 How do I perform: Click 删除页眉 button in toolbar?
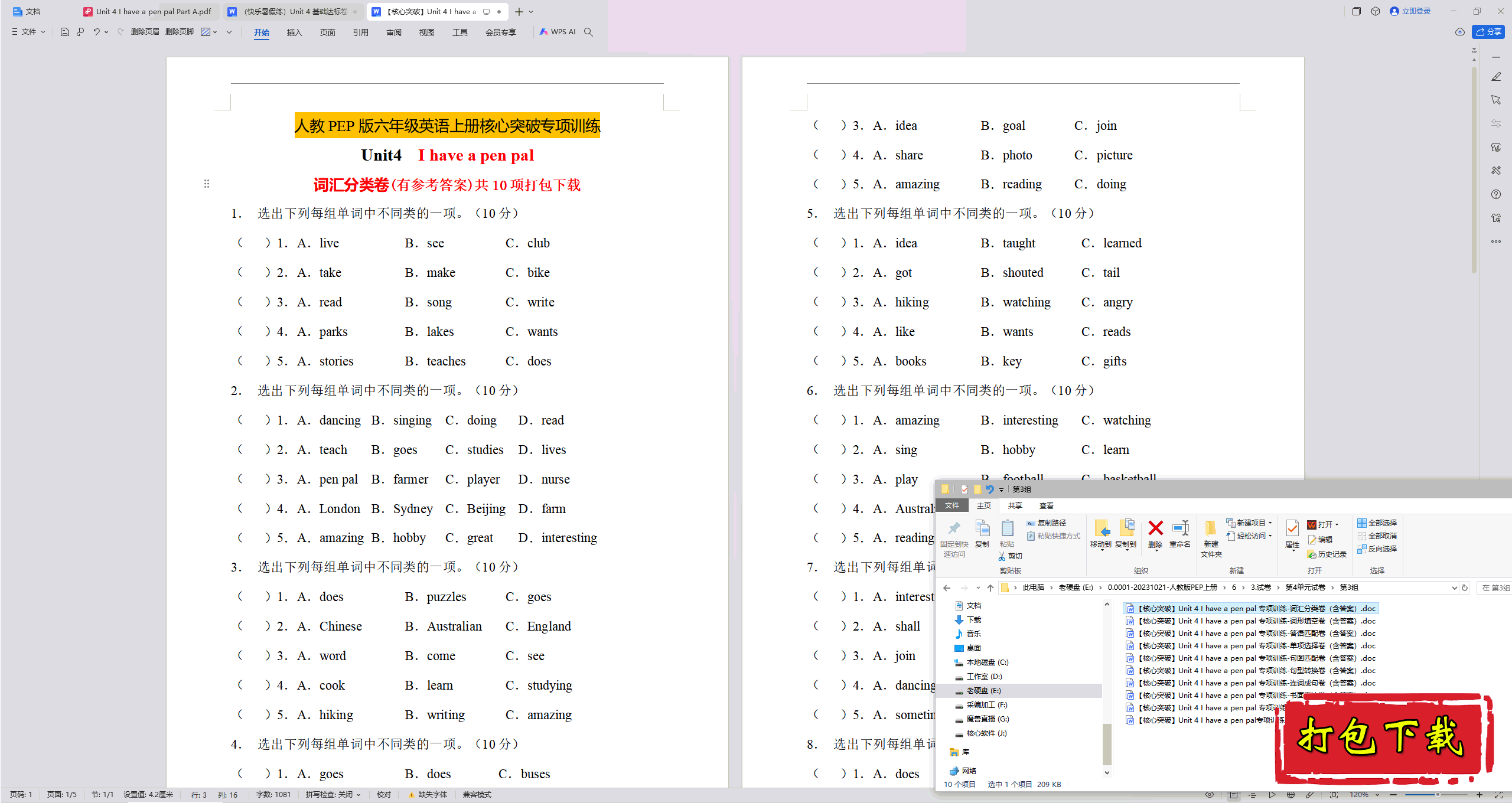[x=145, y=32]
